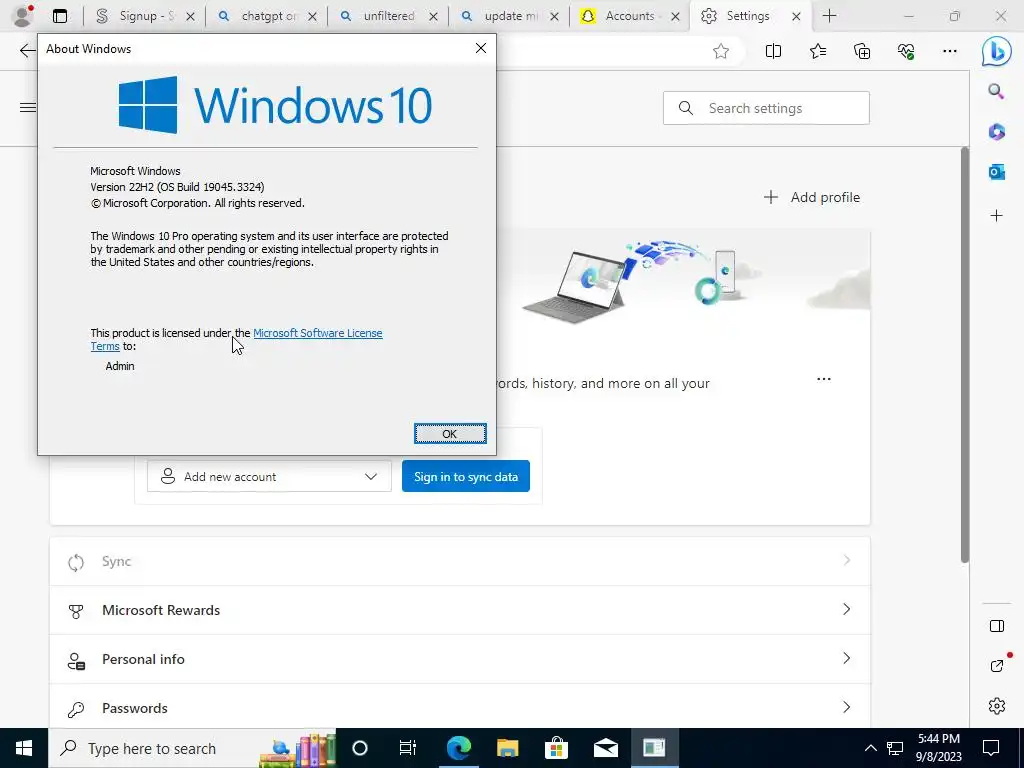Open Settings hamburger menu
The height and width of the screenshot is (768, 1024).
coord(27,108)
